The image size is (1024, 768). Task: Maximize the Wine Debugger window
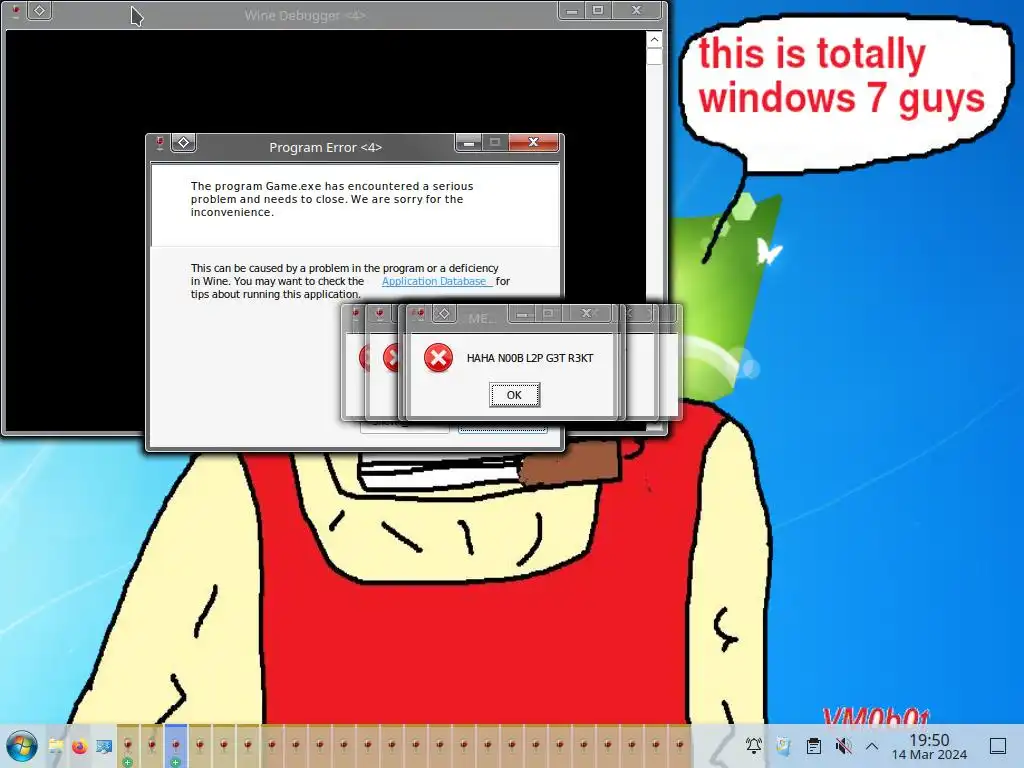point(598,10)
